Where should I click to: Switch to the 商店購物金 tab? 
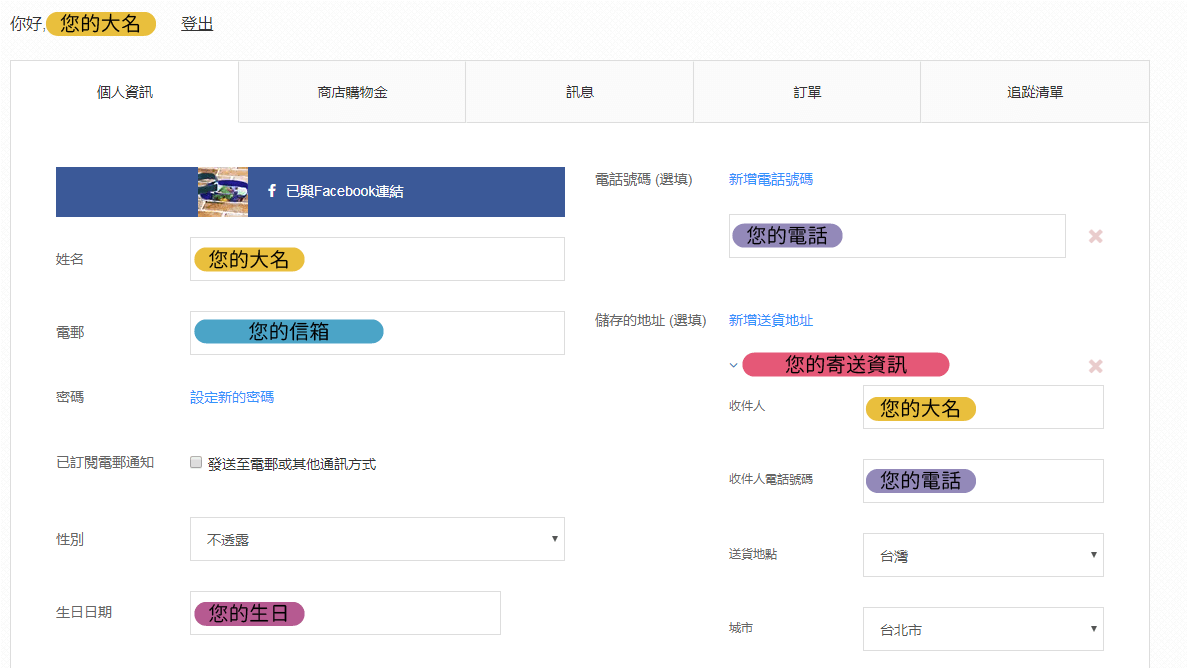coord(352,92)
